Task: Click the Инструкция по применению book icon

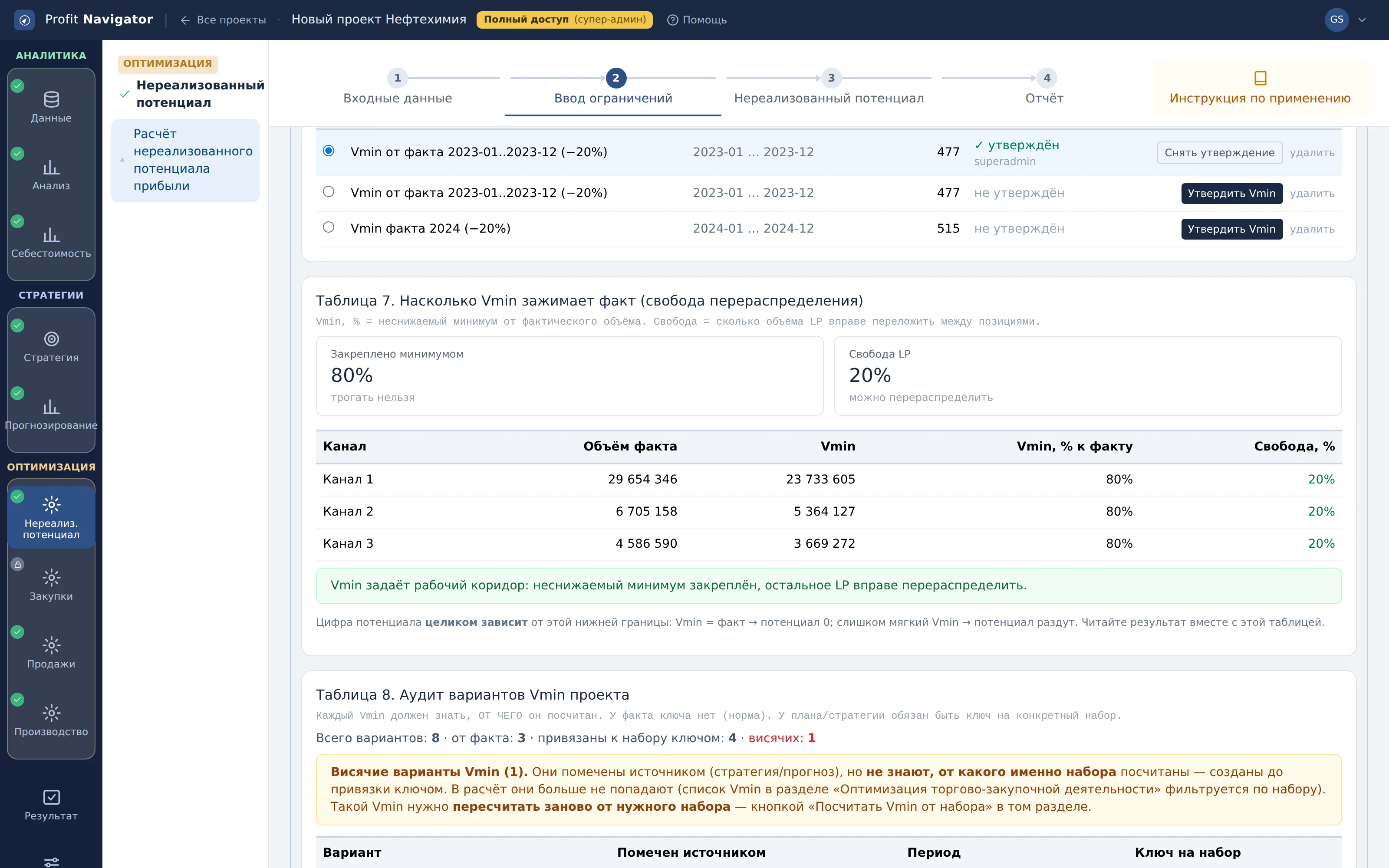Action: pos(1260,78)
